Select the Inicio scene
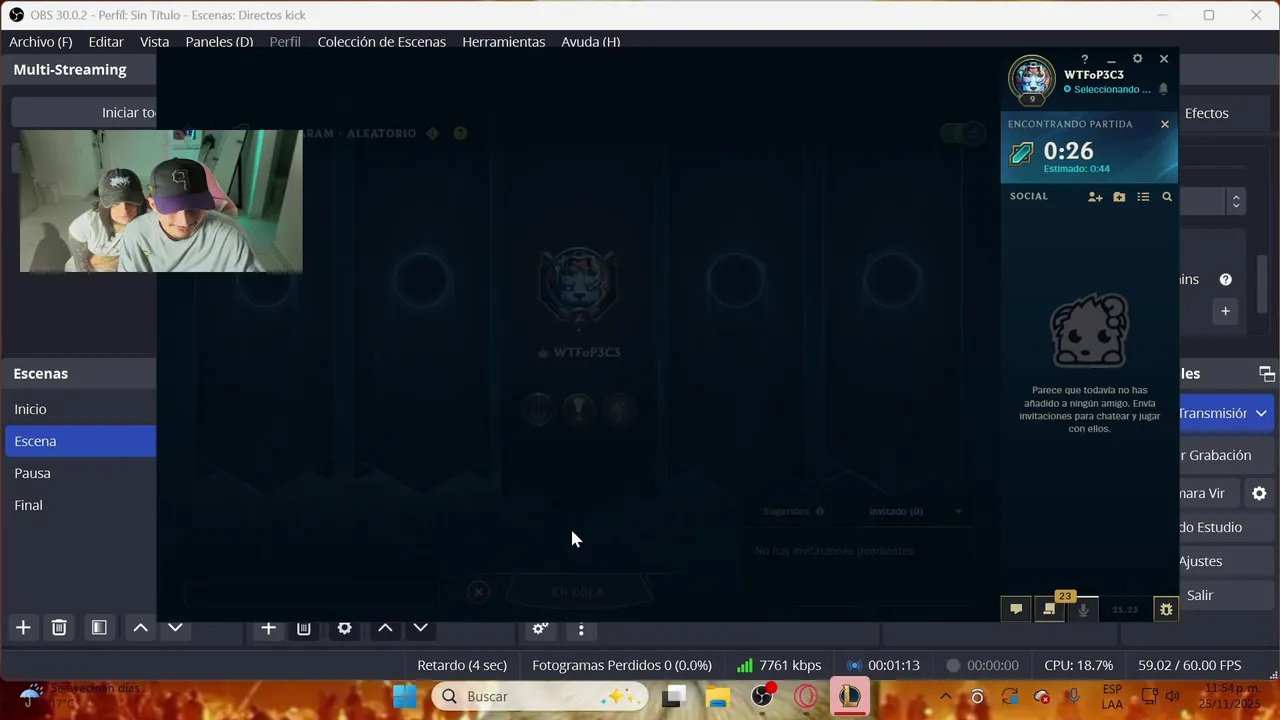This screenshot has width=1280, height=720. click(x=80, y=409)
